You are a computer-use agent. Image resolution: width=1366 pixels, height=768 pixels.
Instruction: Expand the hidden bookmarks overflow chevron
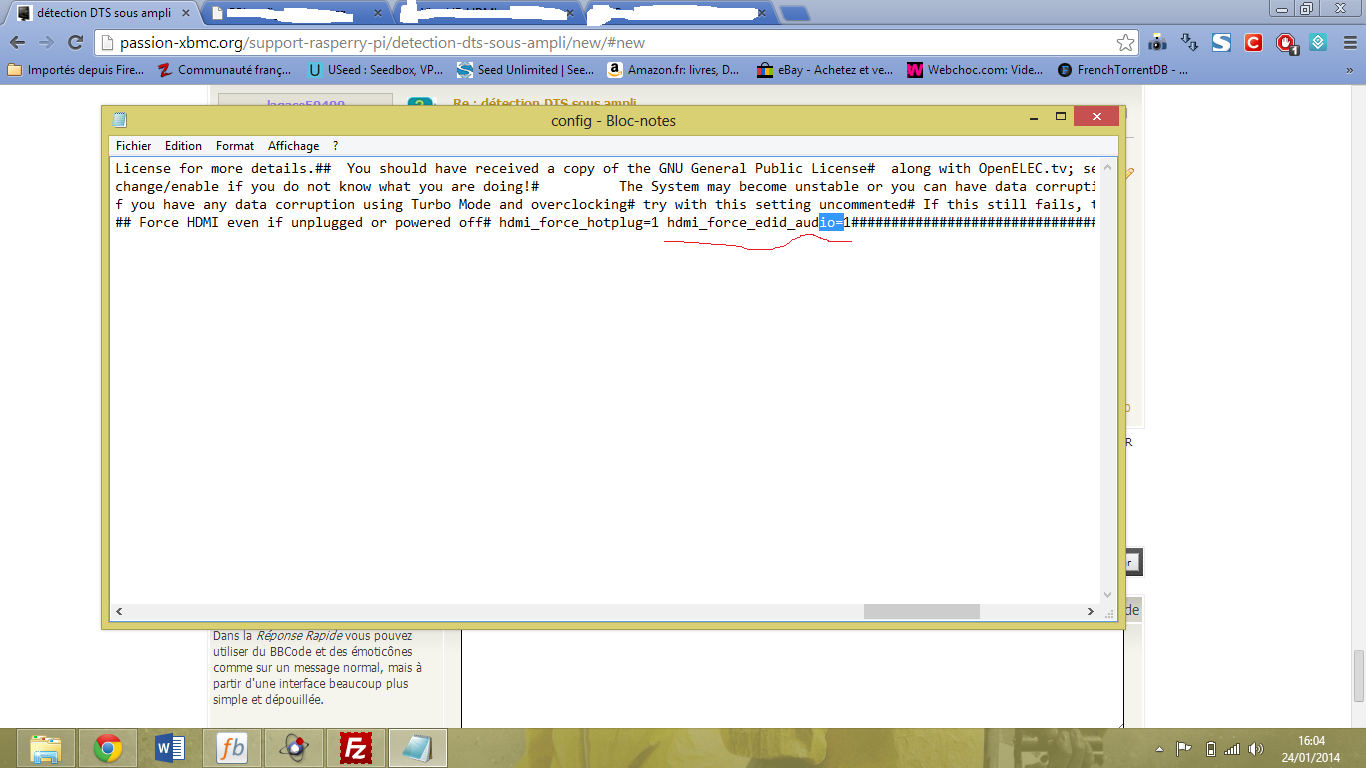point(1348,70)
